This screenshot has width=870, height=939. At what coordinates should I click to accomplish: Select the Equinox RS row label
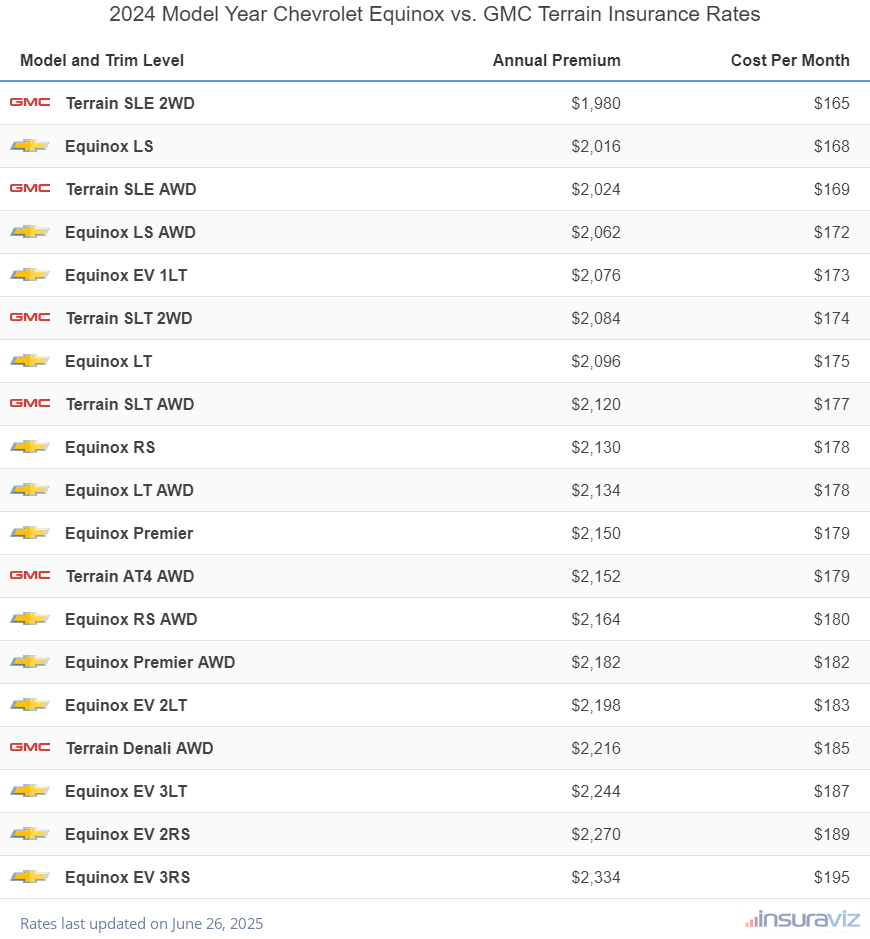pyautogui.click(x=110, y=447)
